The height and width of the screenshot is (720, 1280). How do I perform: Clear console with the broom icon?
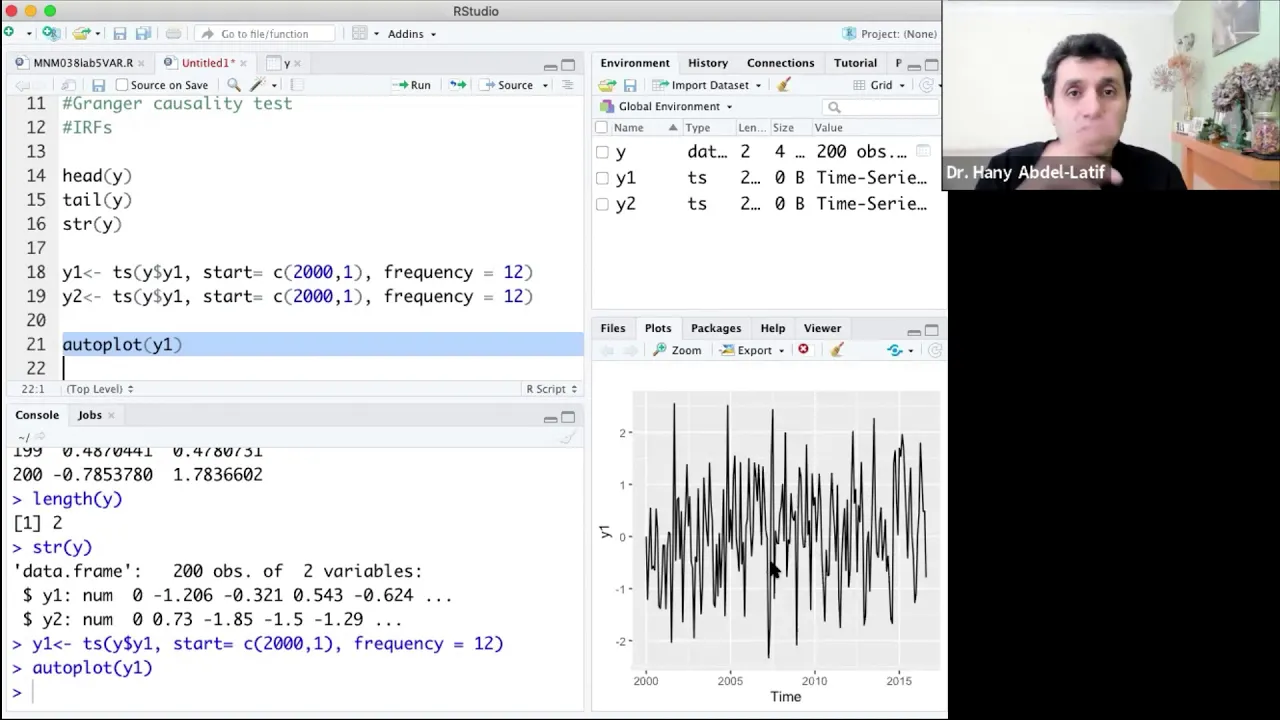[567, 437]
